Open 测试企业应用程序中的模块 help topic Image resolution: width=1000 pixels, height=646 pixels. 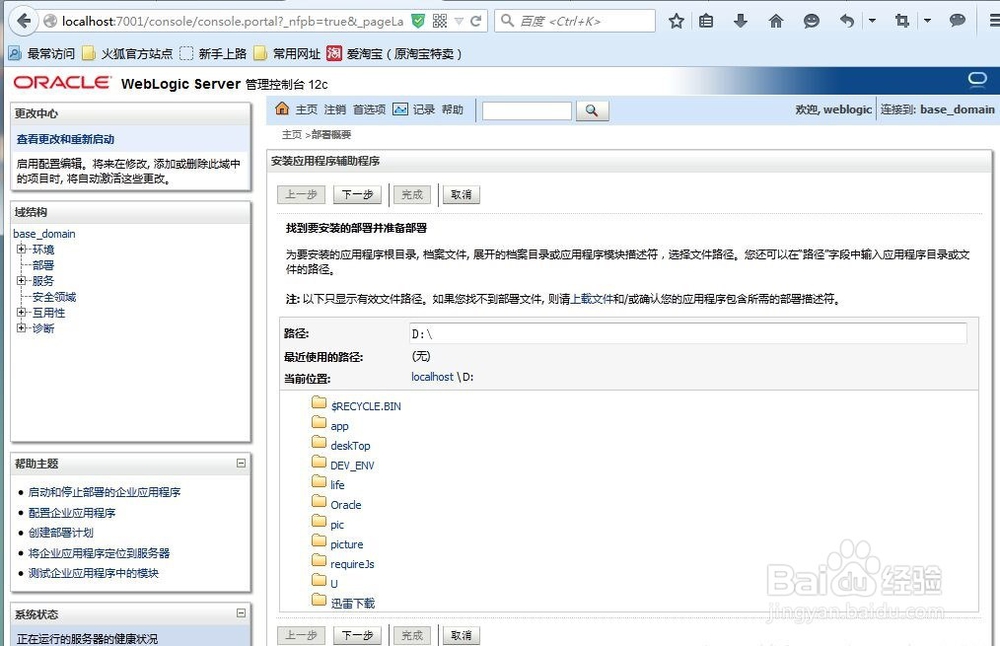tap(93, 573)
